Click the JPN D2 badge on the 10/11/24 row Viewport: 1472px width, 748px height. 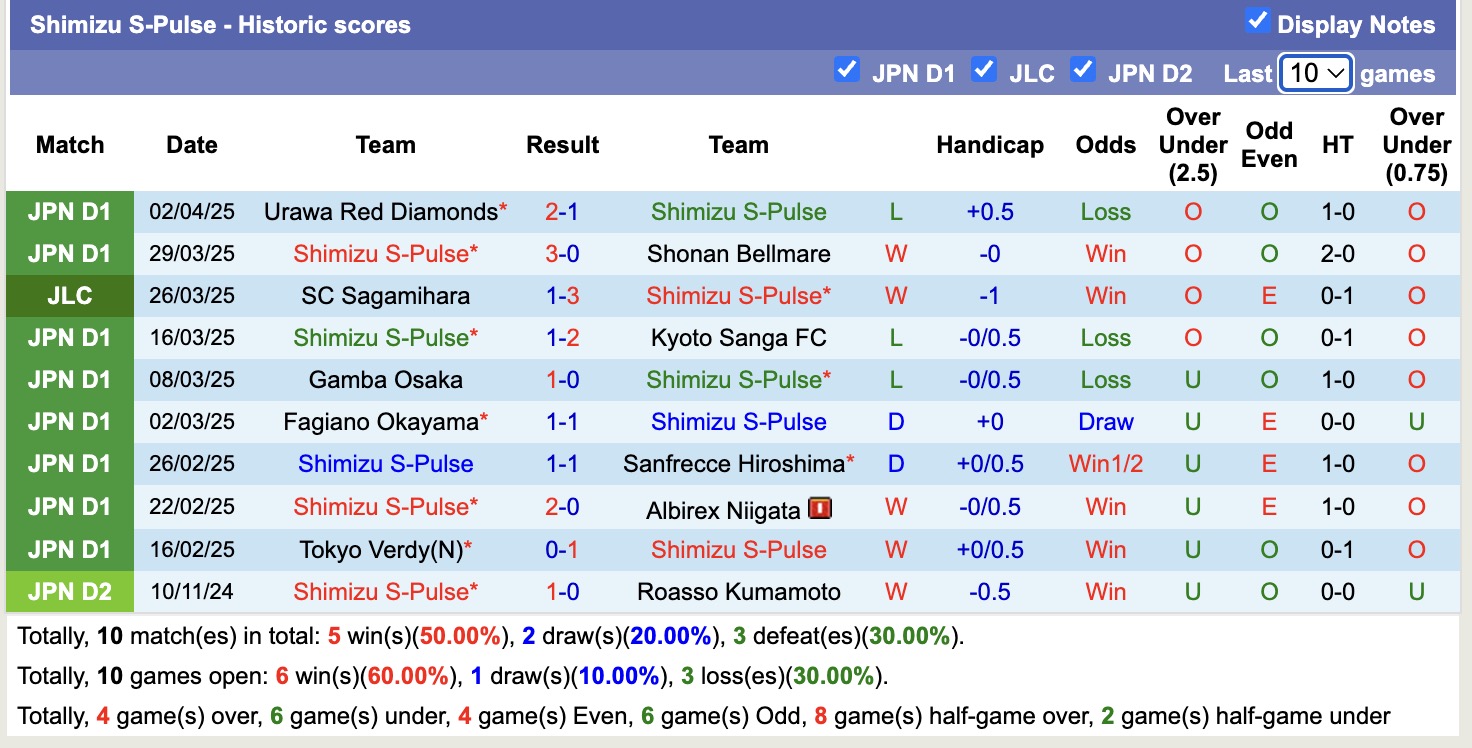coord(69,591)
